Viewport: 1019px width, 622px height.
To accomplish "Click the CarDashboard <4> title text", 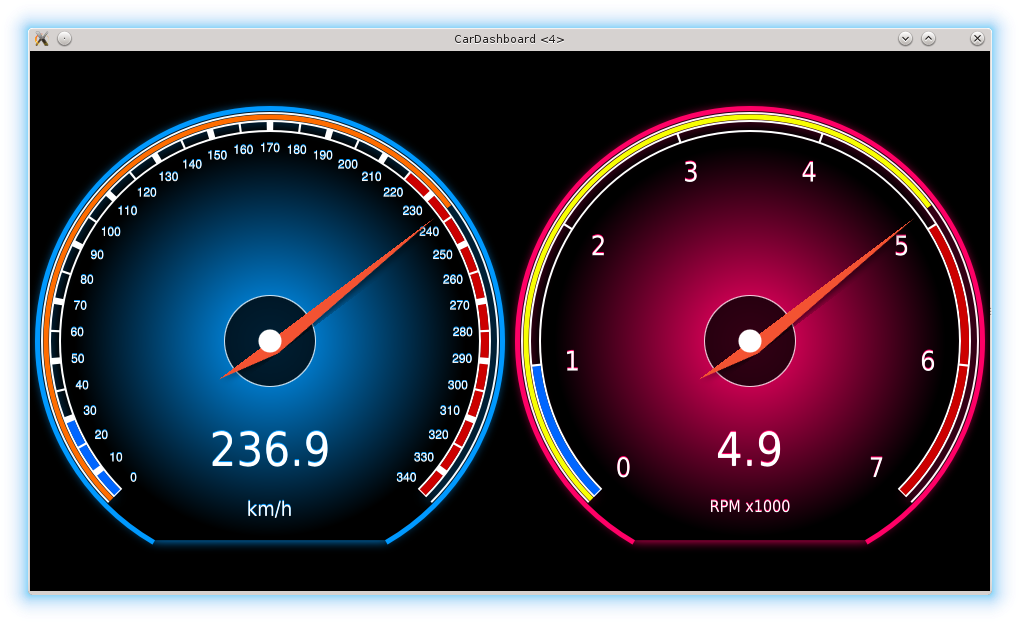I will (x=509, y=39).
